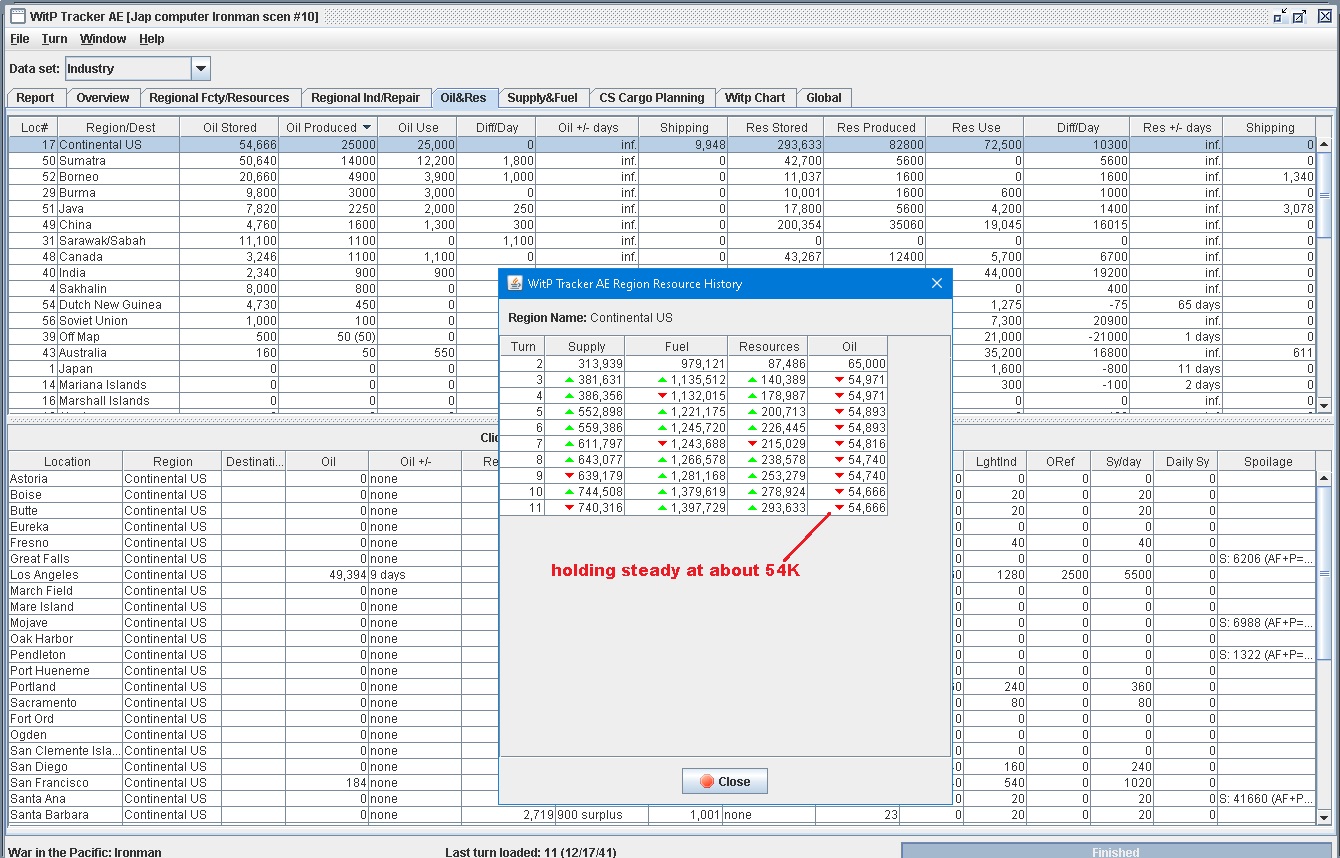
Task: Select the Burma region row
Action: (663, 193)
